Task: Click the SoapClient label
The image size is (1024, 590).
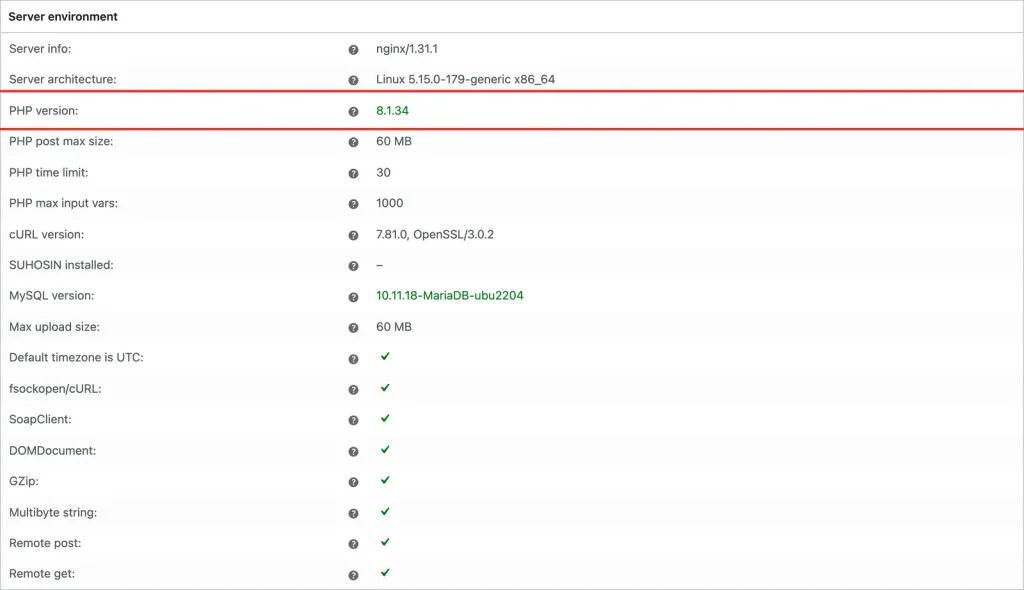Action: pos(40,419)
